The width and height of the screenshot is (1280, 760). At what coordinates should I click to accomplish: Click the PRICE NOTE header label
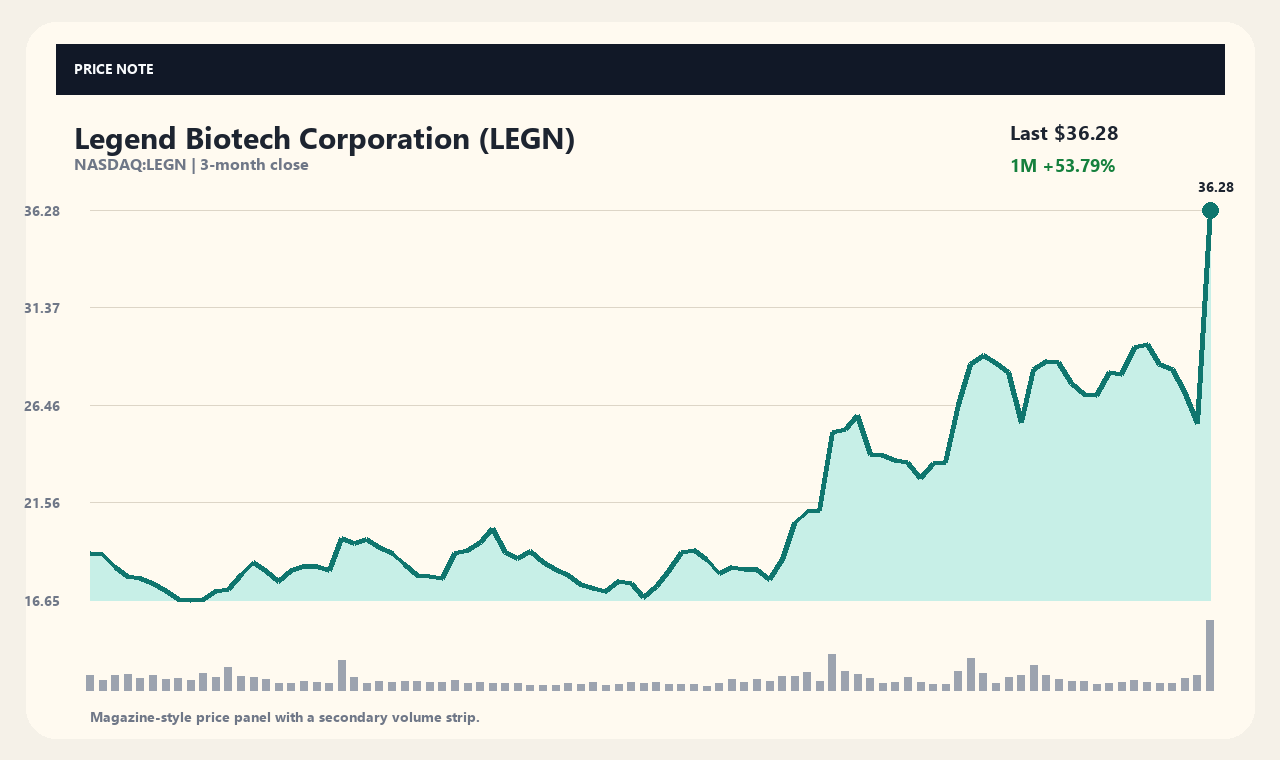click(114, 69)
